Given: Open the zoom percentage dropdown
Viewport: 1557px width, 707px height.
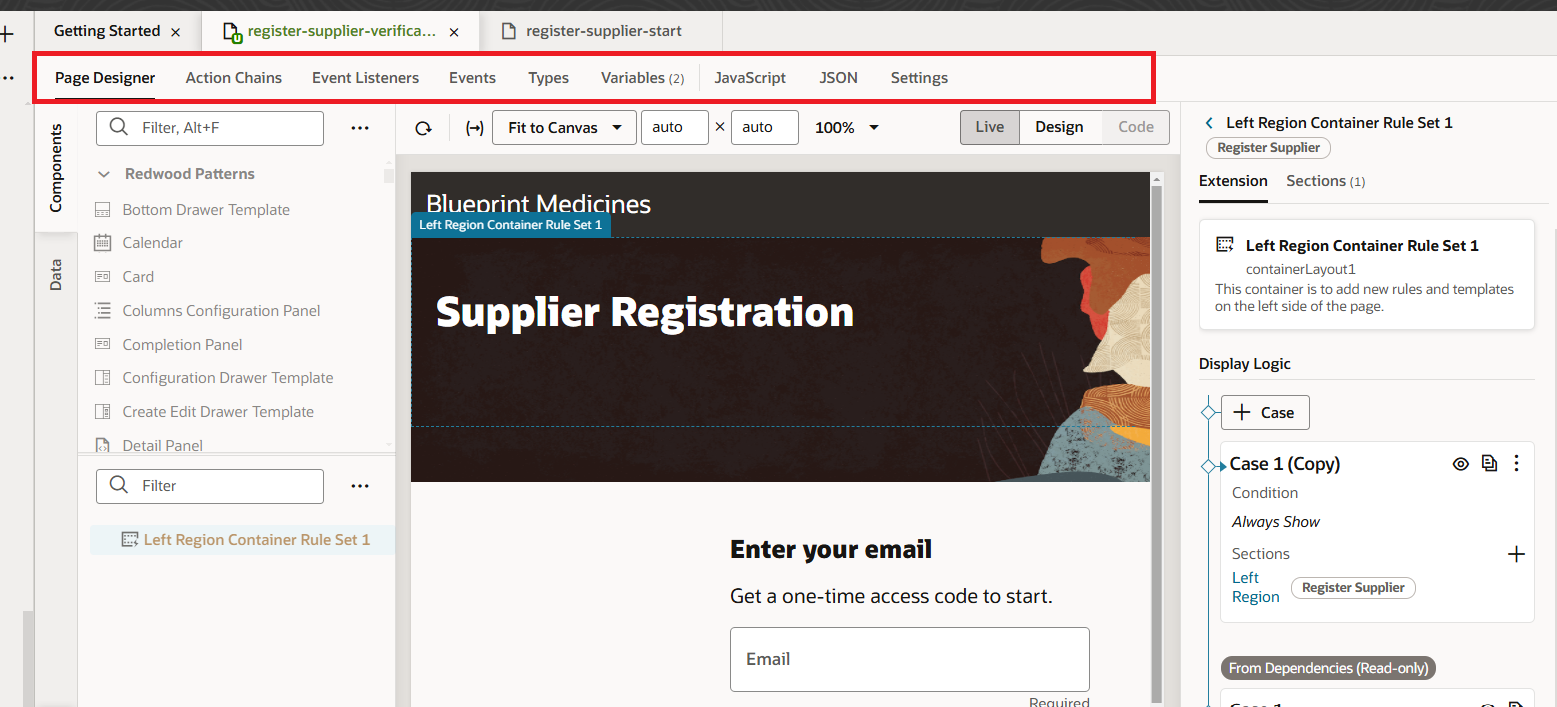Looking at the screenshot, I should [846, 127].
